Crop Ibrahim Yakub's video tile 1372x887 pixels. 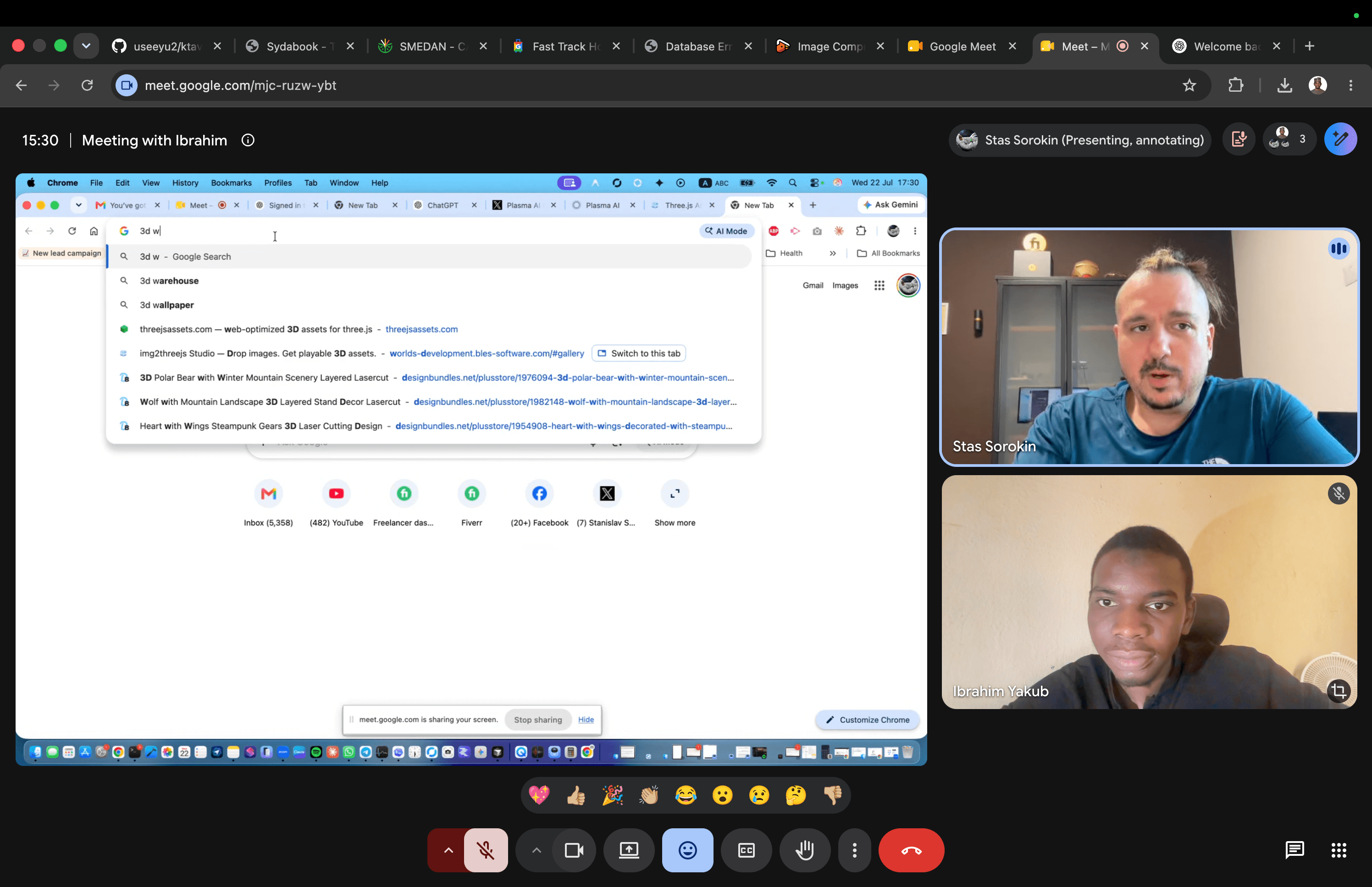(1339, 690)
